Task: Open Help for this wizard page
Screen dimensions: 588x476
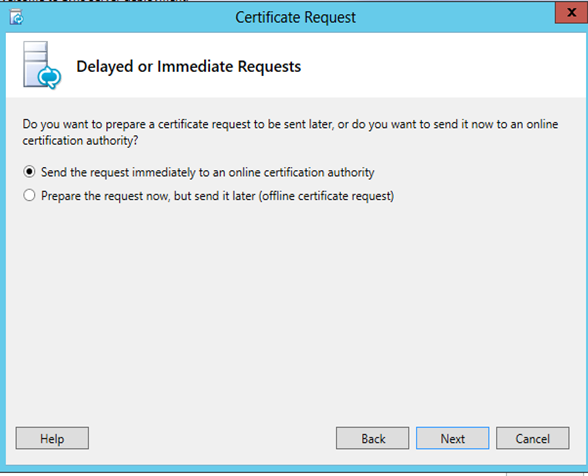Action: [52, 438]
